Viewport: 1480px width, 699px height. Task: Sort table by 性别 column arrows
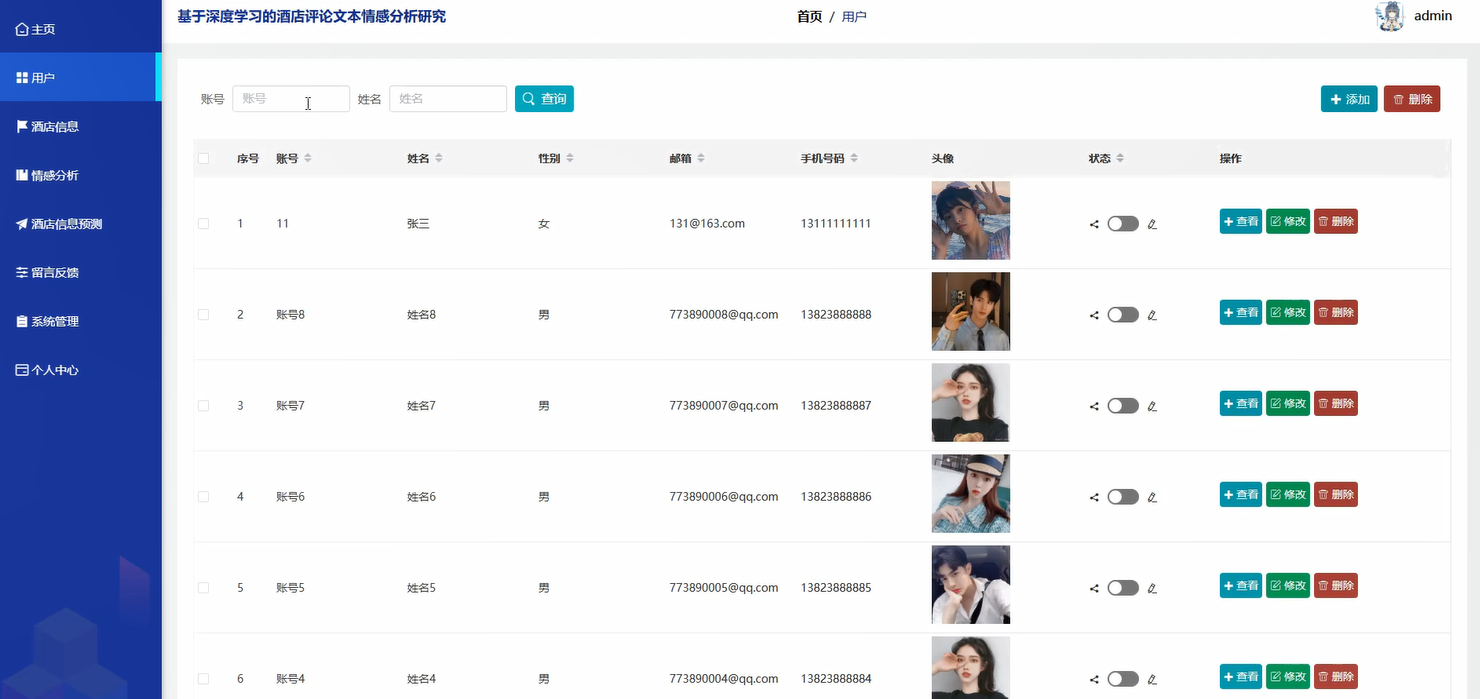tap(570, 158)
